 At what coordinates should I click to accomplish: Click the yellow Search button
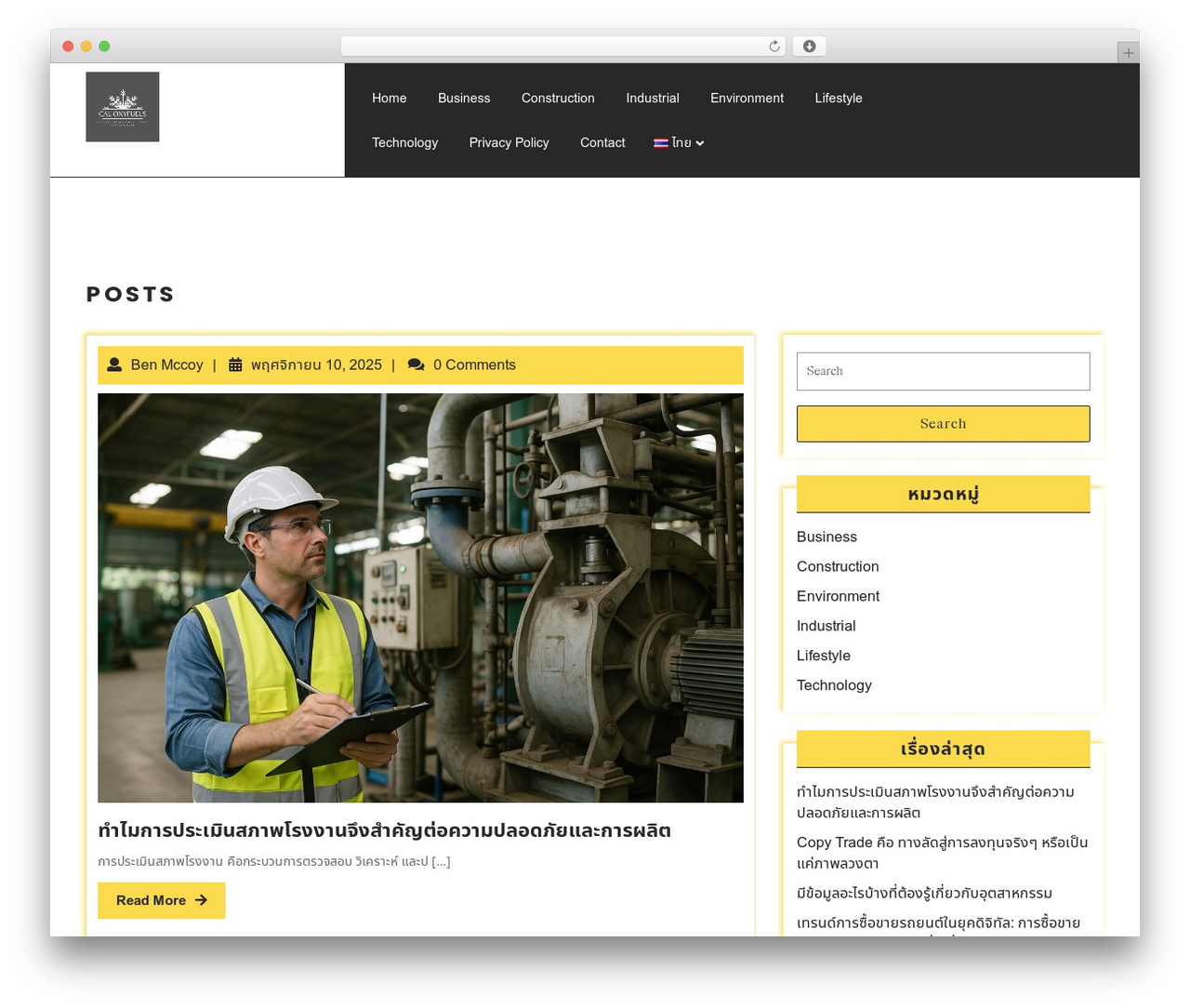click(x=944, y=424)
